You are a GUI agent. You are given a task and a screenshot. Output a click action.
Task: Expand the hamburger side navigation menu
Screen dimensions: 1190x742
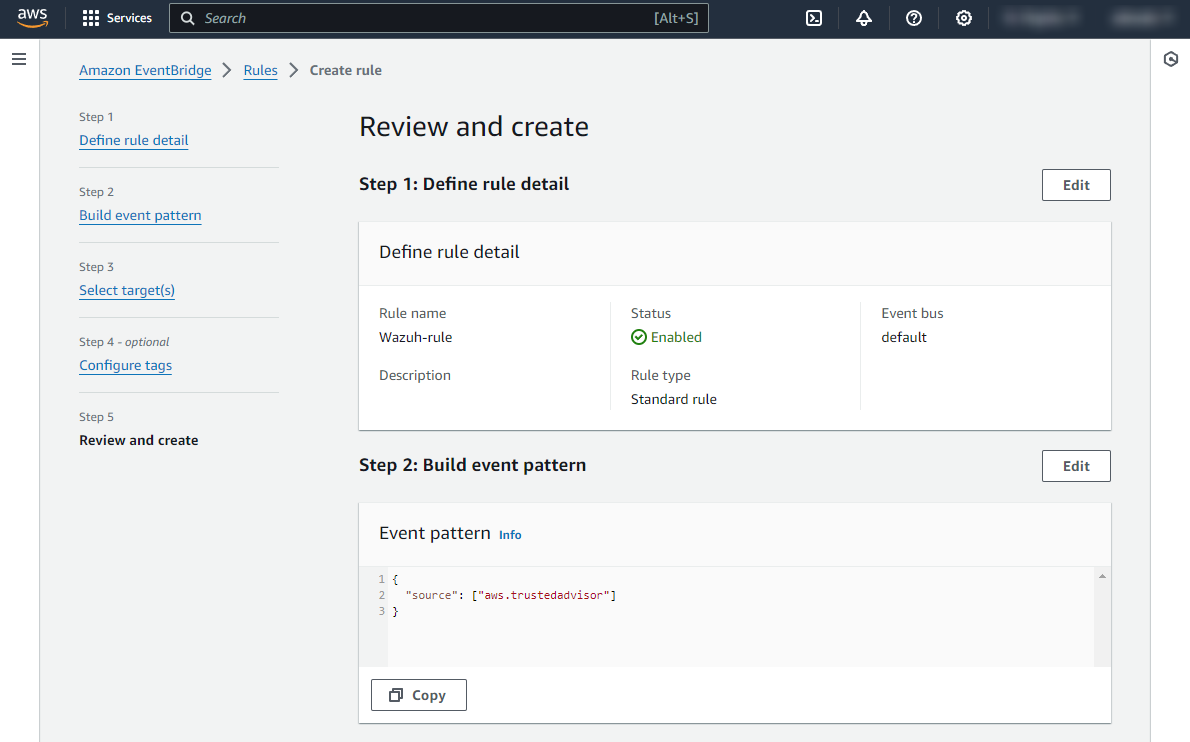[x=19, y=60]
